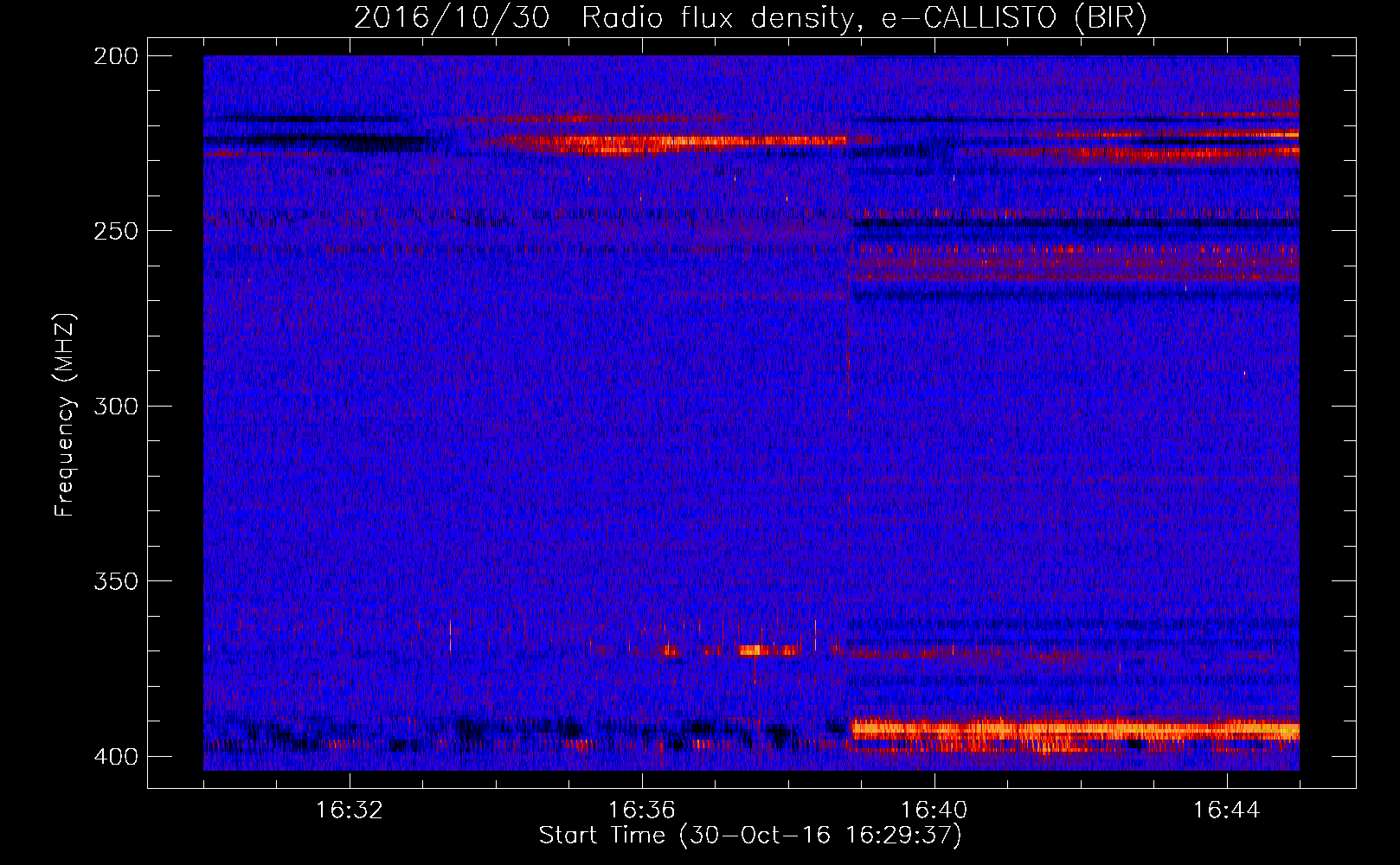Click the 16:44 time tick label
The width and height of the screenshot is (1400, 865).
coord(1227,811)
